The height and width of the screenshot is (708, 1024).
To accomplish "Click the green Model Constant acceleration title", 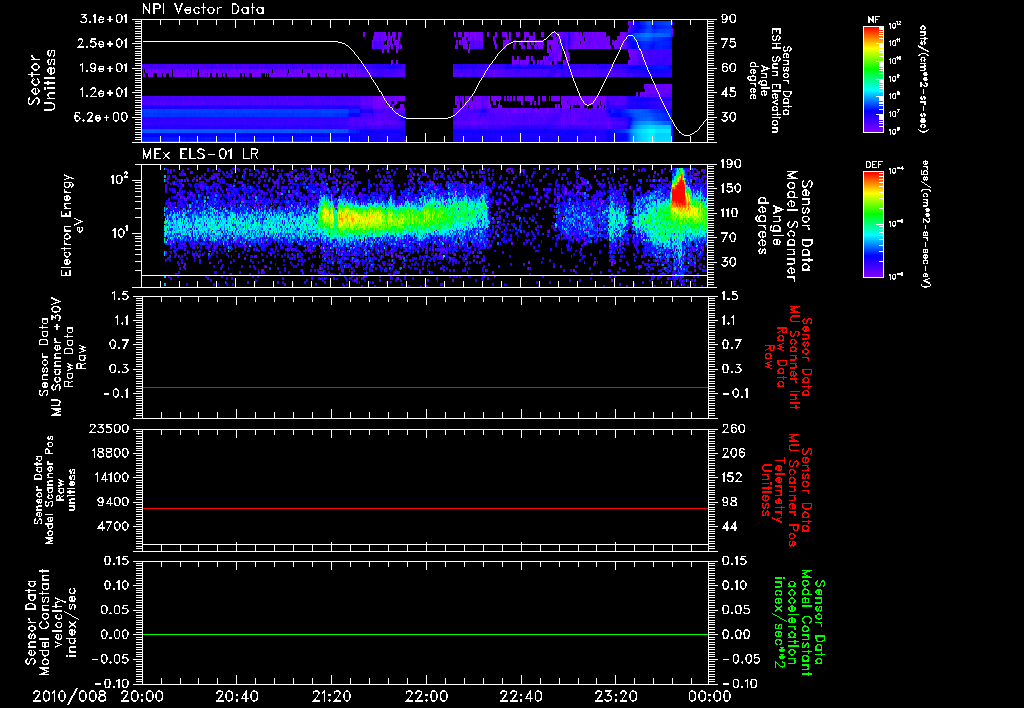I will (x=800, y=622).
